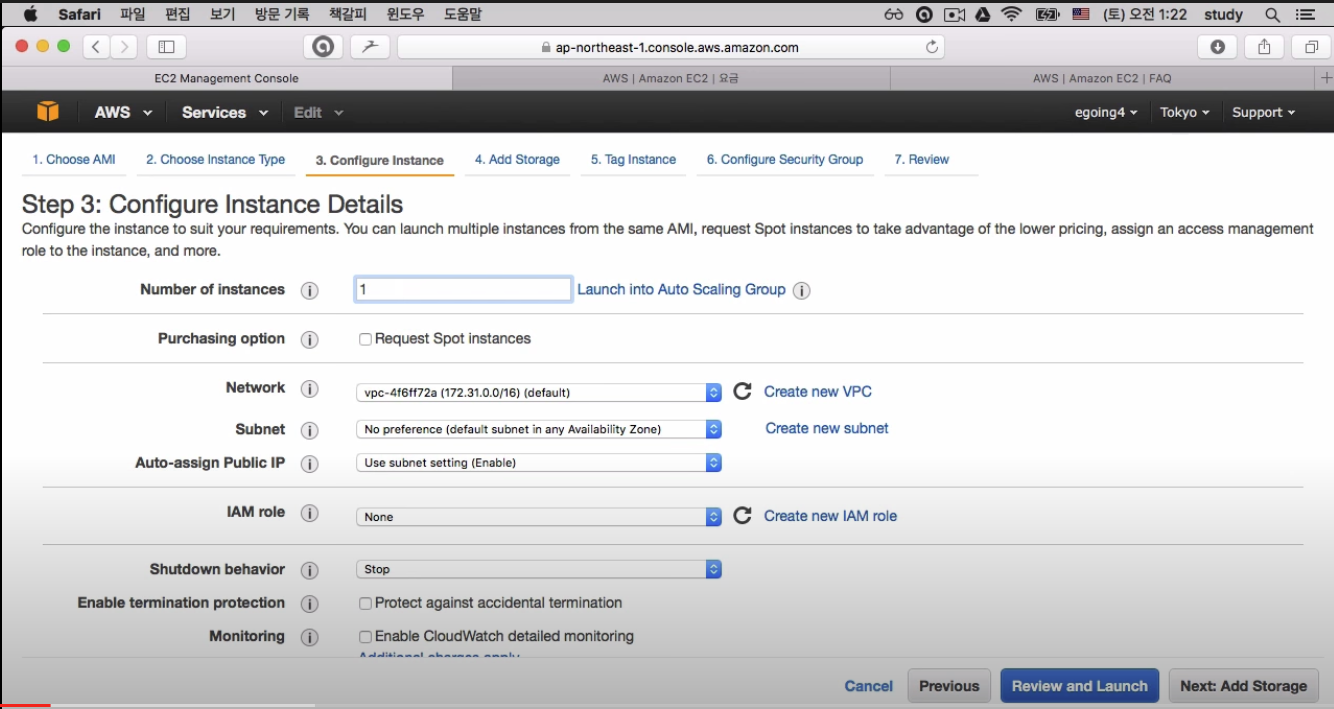
Task: Open the 파일 menu in menu bar
Action: pyautogui.click(x=132, y=14)
